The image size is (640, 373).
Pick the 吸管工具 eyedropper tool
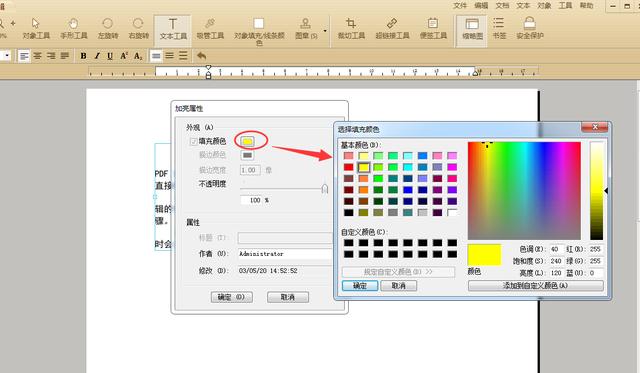pos(210,29)
